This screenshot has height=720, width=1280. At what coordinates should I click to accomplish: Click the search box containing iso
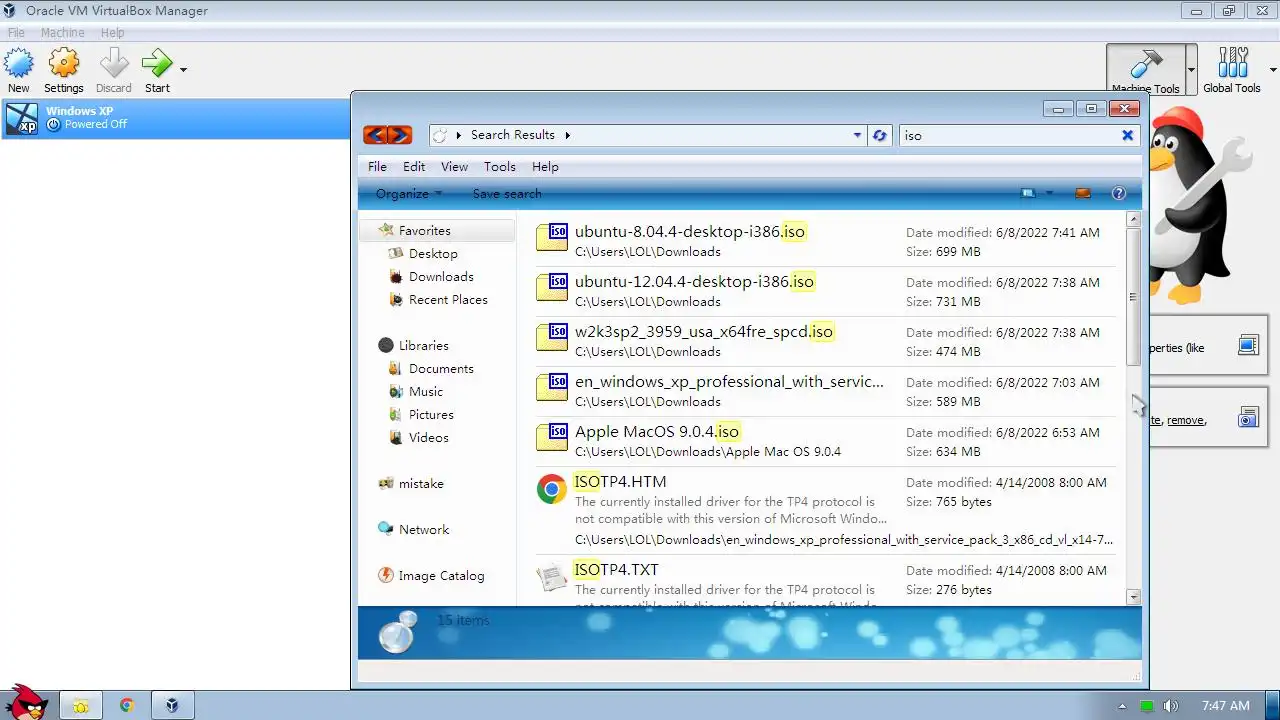(1008, 135)
